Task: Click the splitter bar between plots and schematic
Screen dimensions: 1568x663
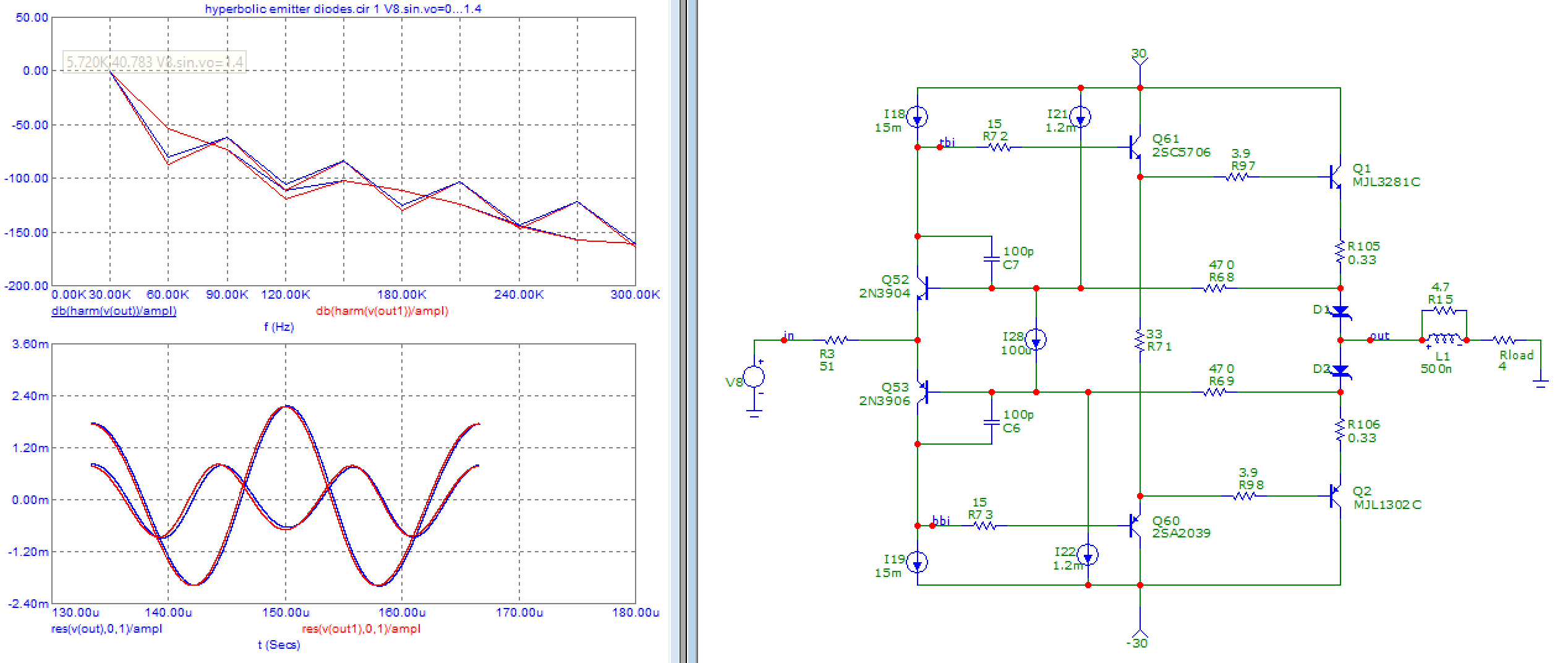Action: point(684,331)
